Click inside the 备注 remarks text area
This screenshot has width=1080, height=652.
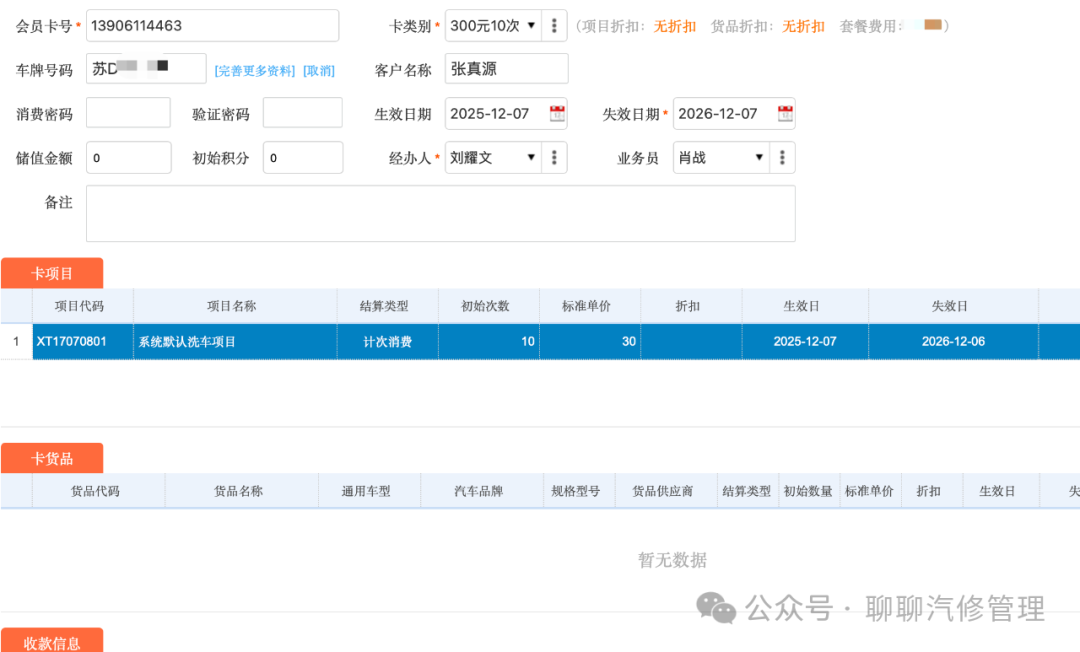pyautogui.click(x=440, y=213)
